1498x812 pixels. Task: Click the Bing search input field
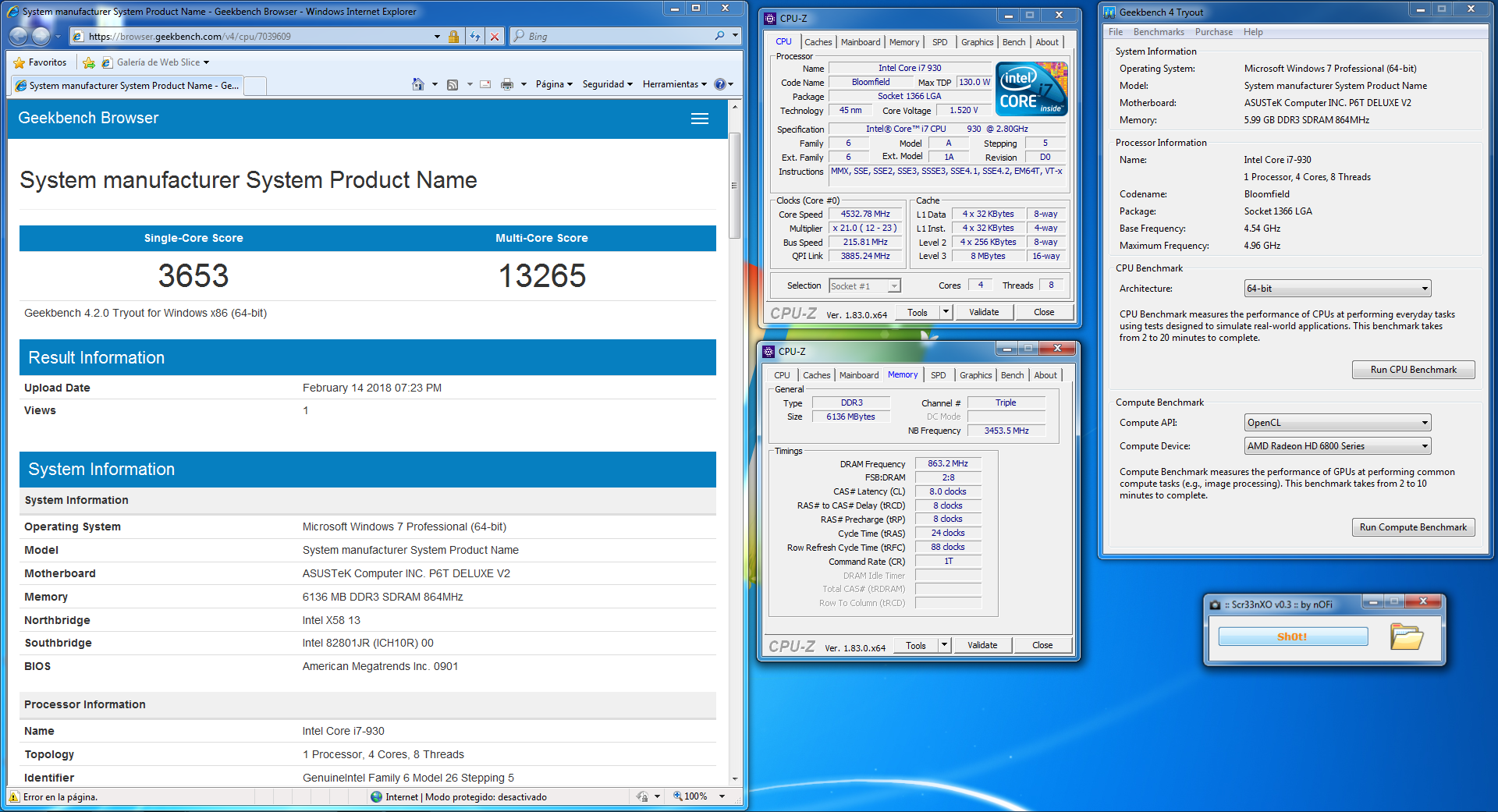pos(616,36)
